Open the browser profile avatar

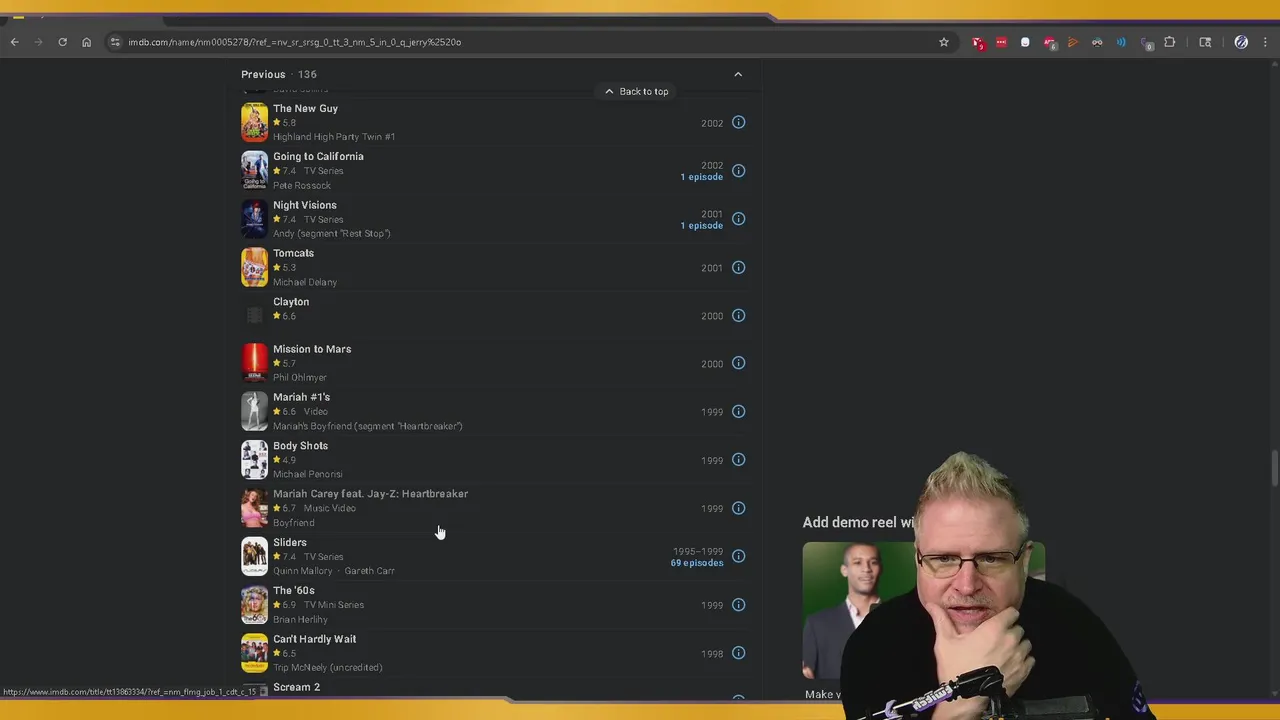[x=1241, y=42]
